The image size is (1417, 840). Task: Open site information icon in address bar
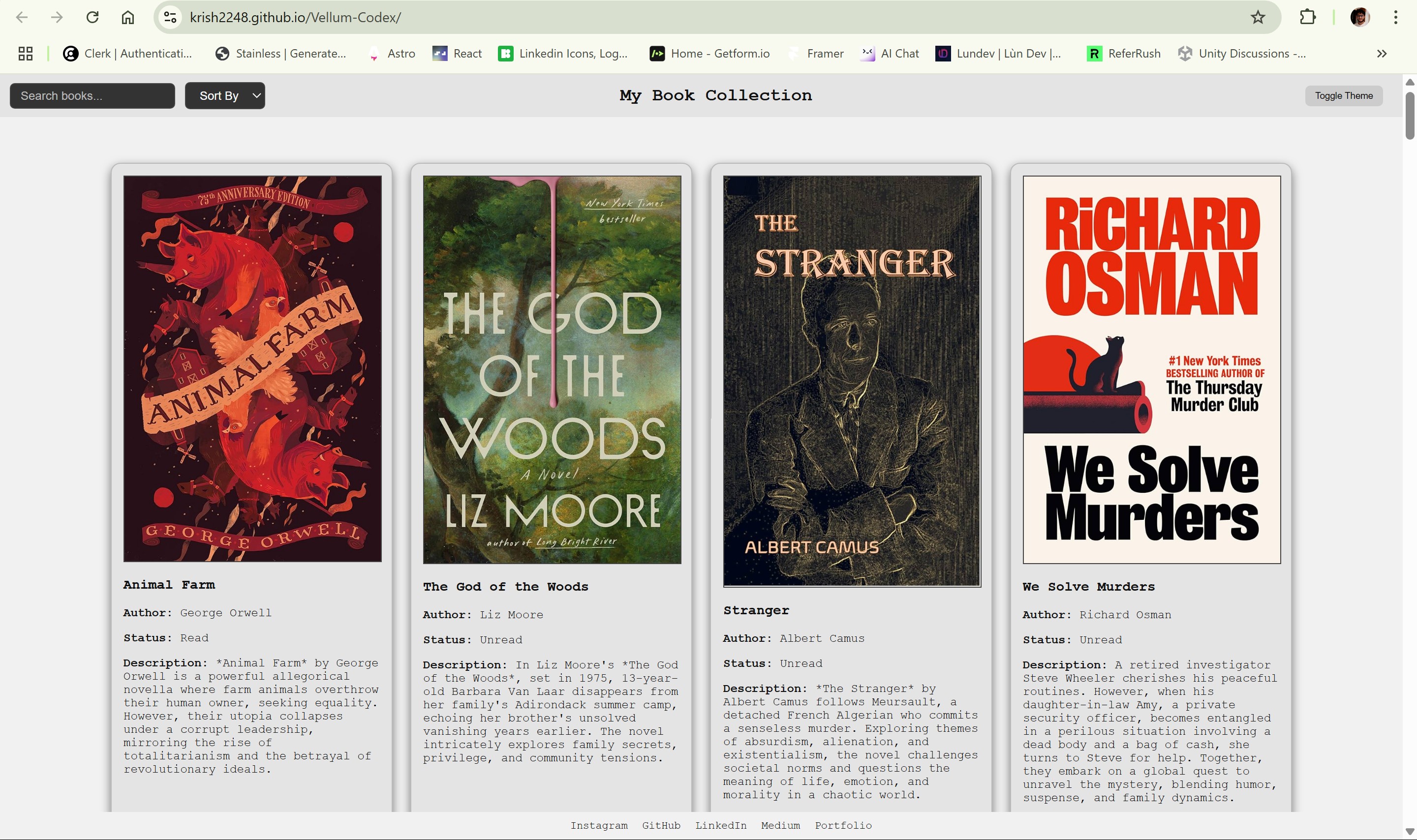pos(170,18)
